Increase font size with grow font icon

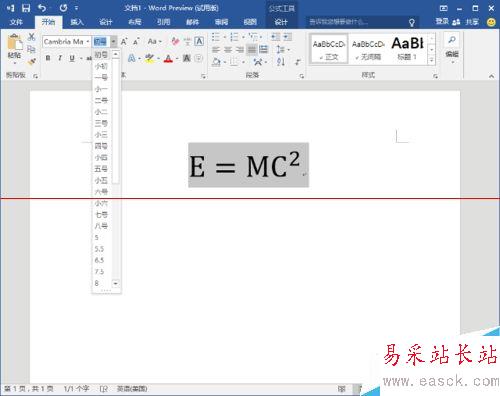pyautogui.click(x=124, y=42)
